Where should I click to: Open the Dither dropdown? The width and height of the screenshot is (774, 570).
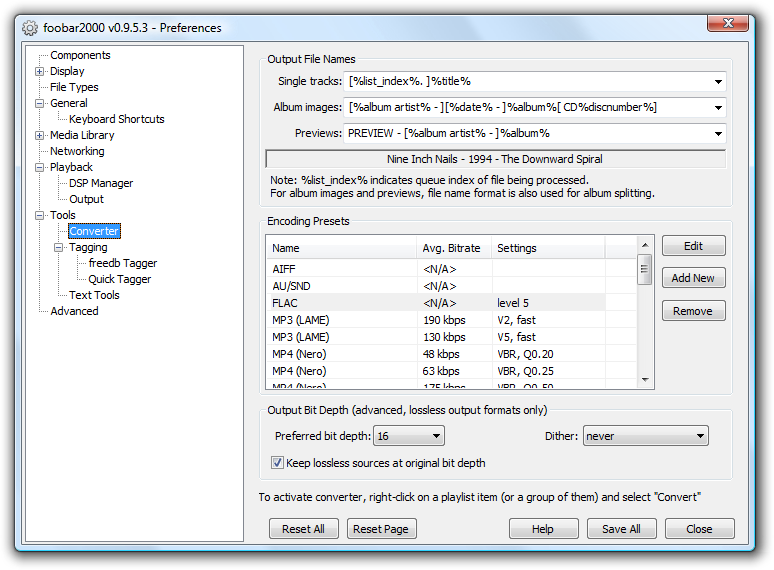point(699,436)
